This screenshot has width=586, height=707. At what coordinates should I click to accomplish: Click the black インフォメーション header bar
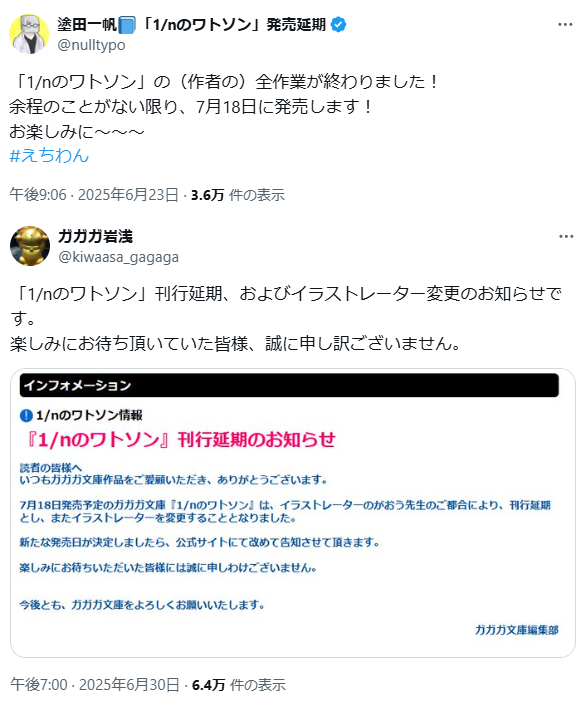(289, 386)
